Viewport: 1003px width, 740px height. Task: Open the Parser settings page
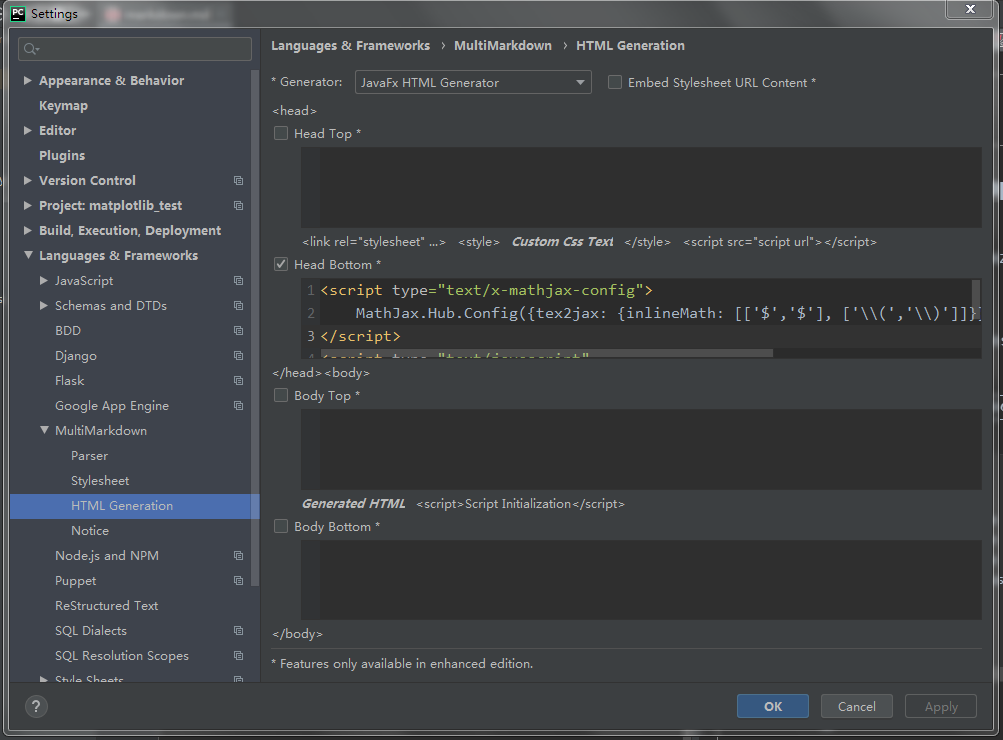coord(90,455)
